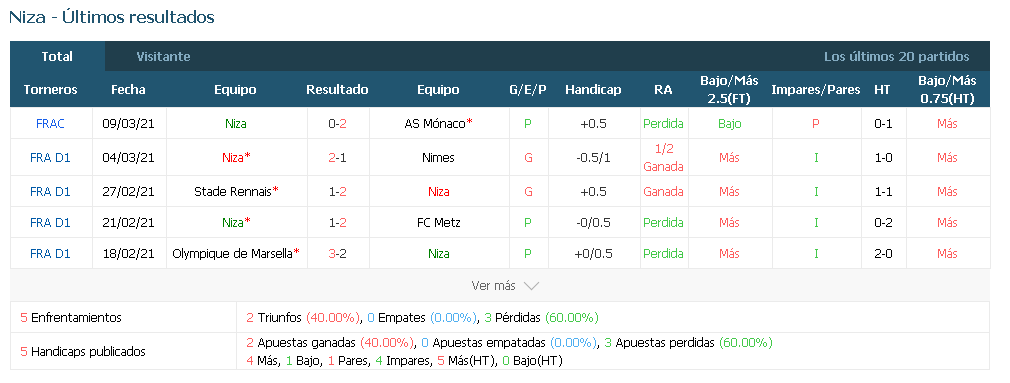Open FRA D1 link for 21/02/21 match
1010x383 pixels.
tap(50, 223)
